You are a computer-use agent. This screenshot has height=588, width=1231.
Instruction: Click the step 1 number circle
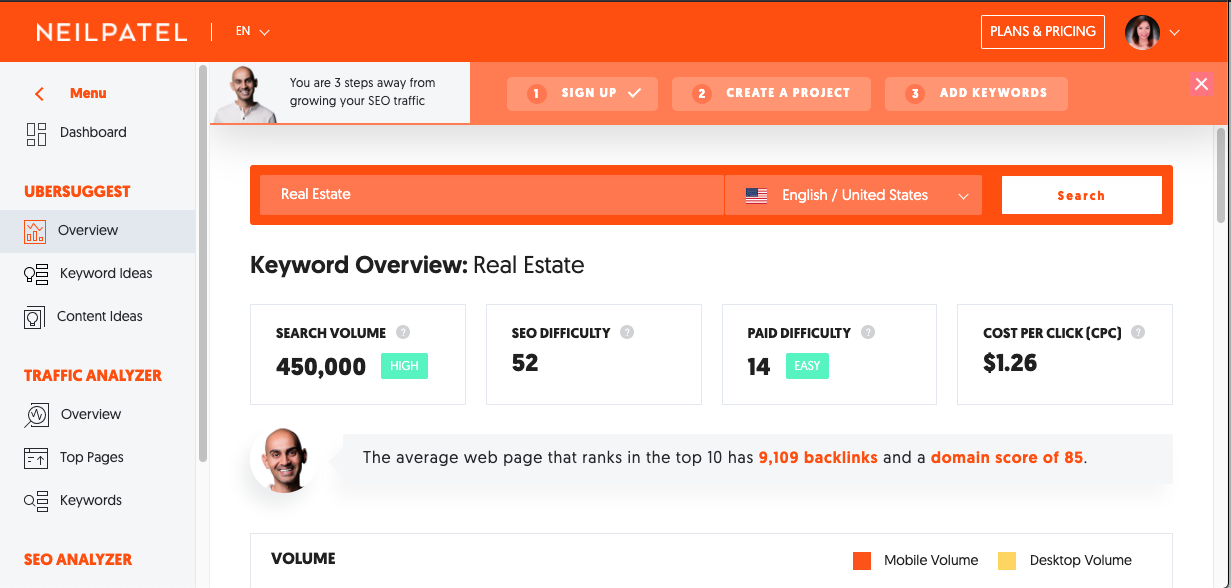[x=536, y=94]
